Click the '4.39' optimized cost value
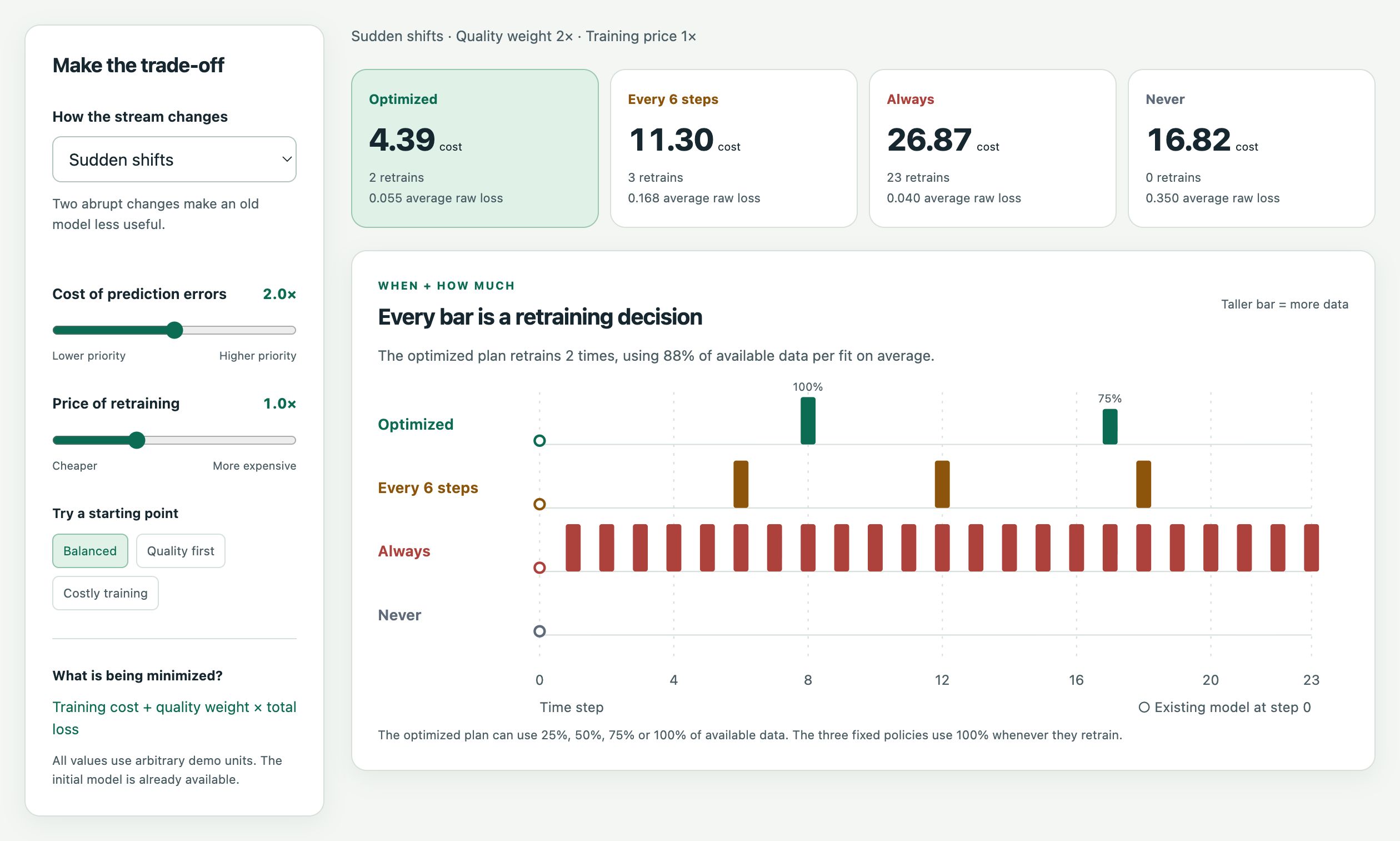This screenshot has width=1400, height=841. tap(402, 140)
